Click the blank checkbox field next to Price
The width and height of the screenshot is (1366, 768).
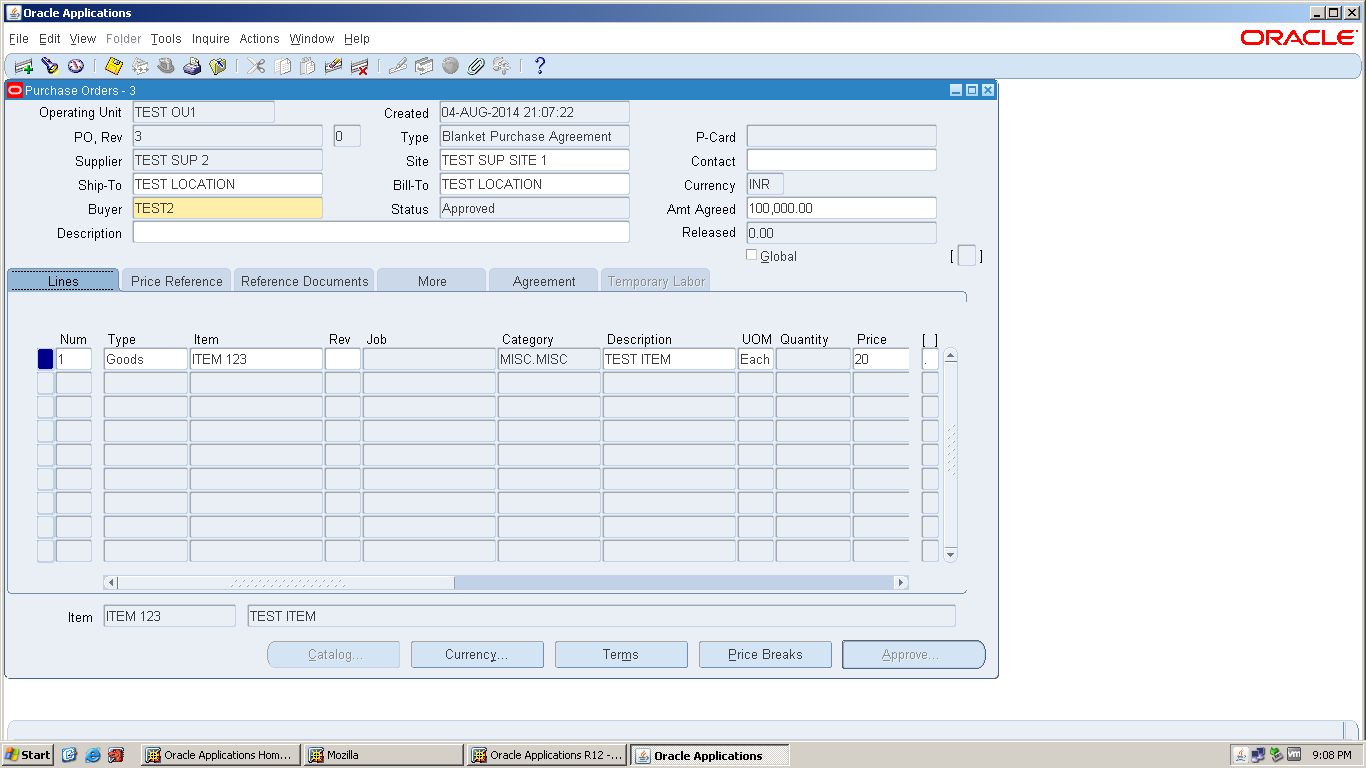click(928, 358)
